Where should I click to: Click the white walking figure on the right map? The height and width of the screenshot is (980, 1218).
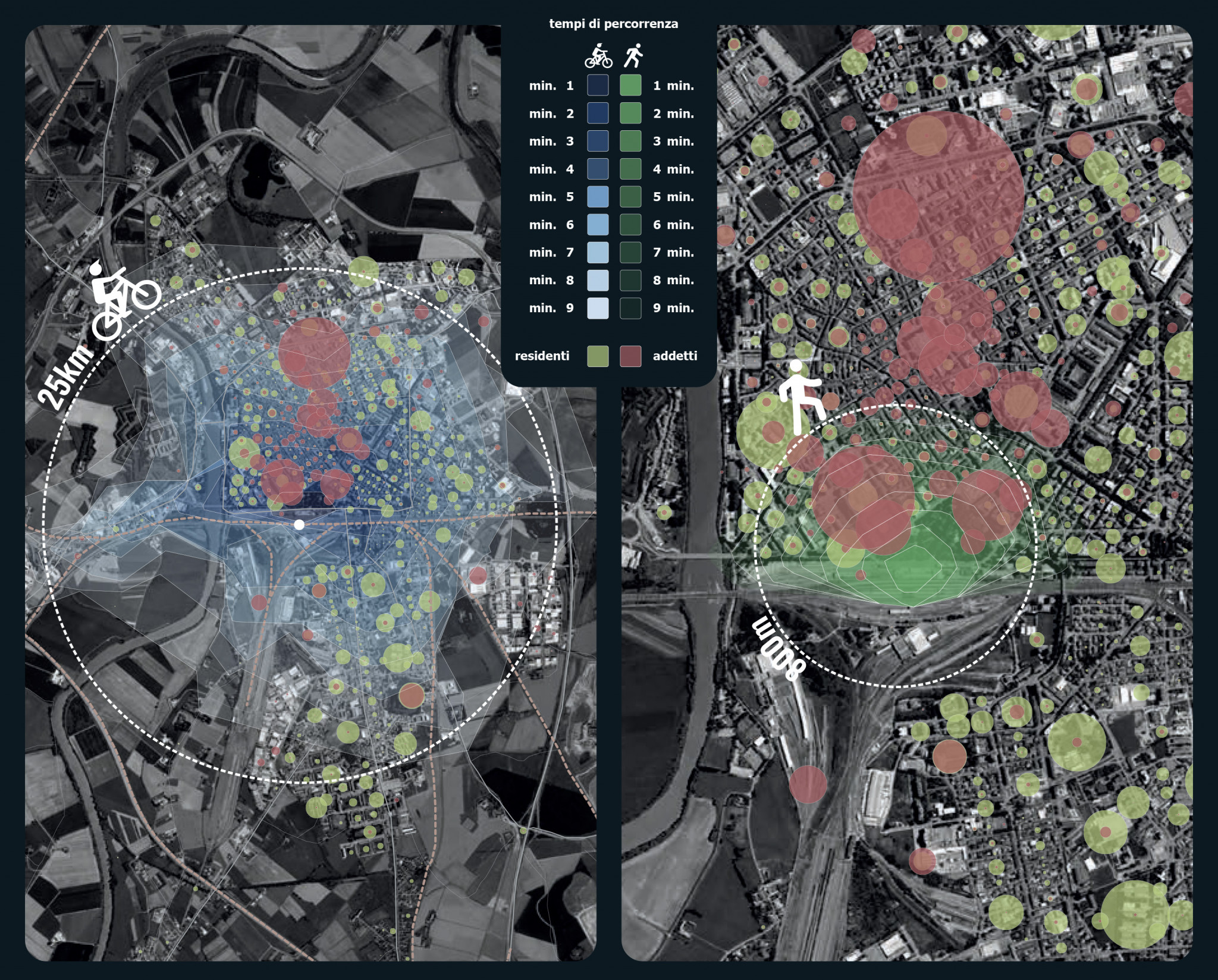802,397
